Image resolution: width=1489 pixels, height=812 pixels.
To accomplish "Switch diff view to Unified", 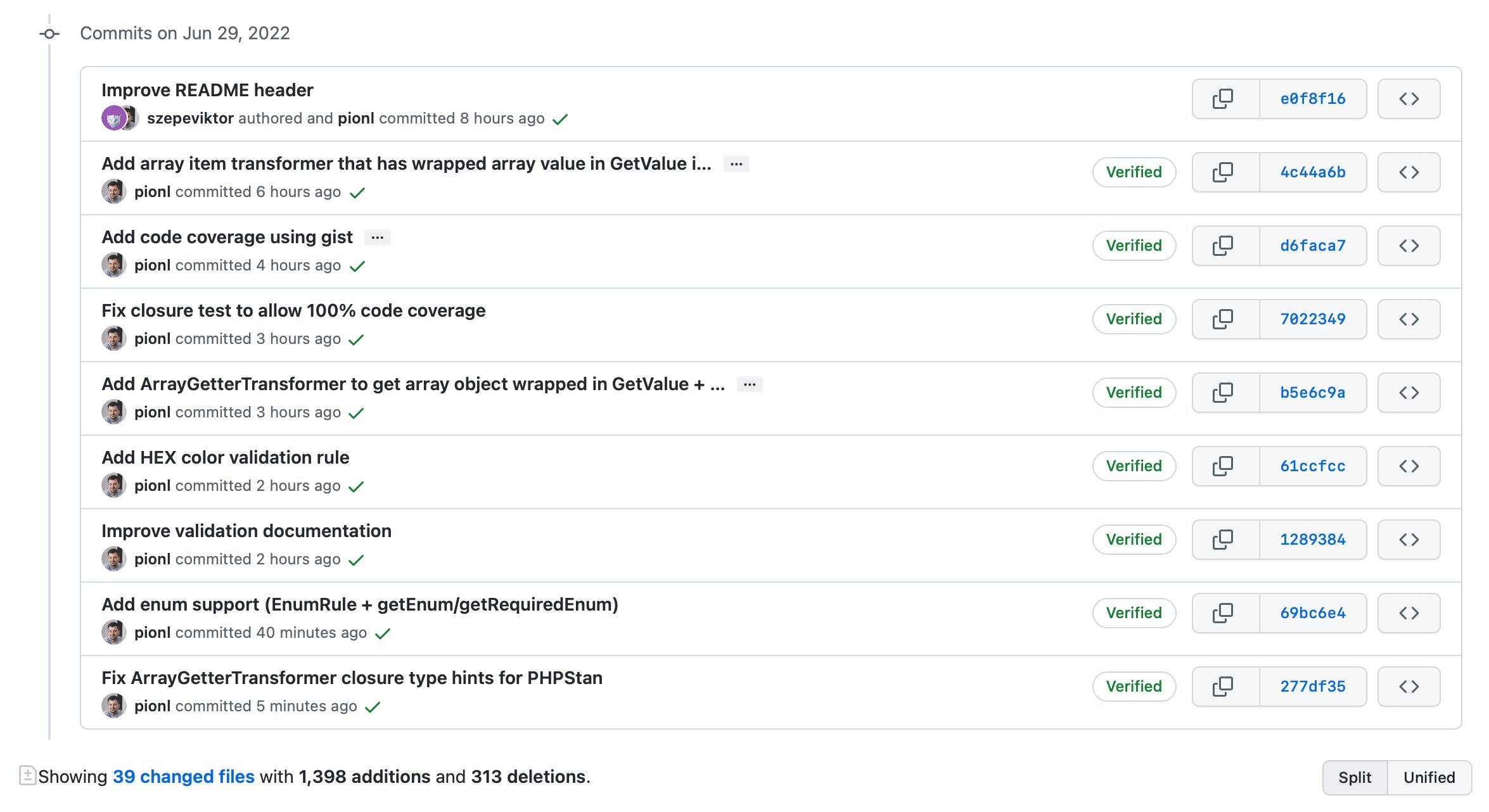I will (x=1429, y=777).
